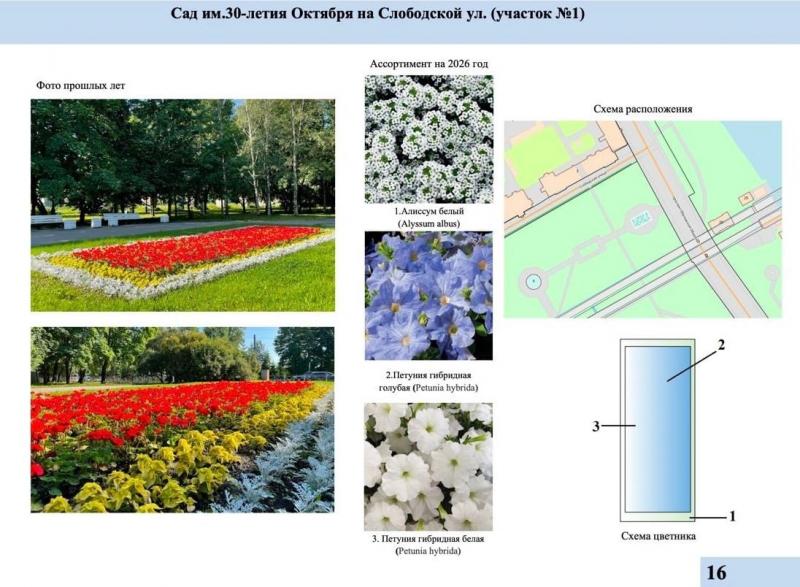Open the top photo of the red flowerbed
This screenshot has width=800, height=587.
[x=183, y=205]
